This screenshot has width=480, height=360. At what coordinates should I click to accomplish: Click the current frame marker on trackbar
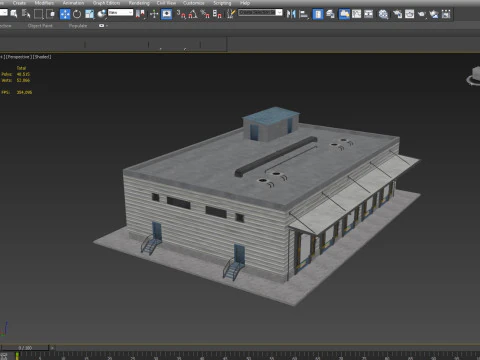tap(17, 355)
